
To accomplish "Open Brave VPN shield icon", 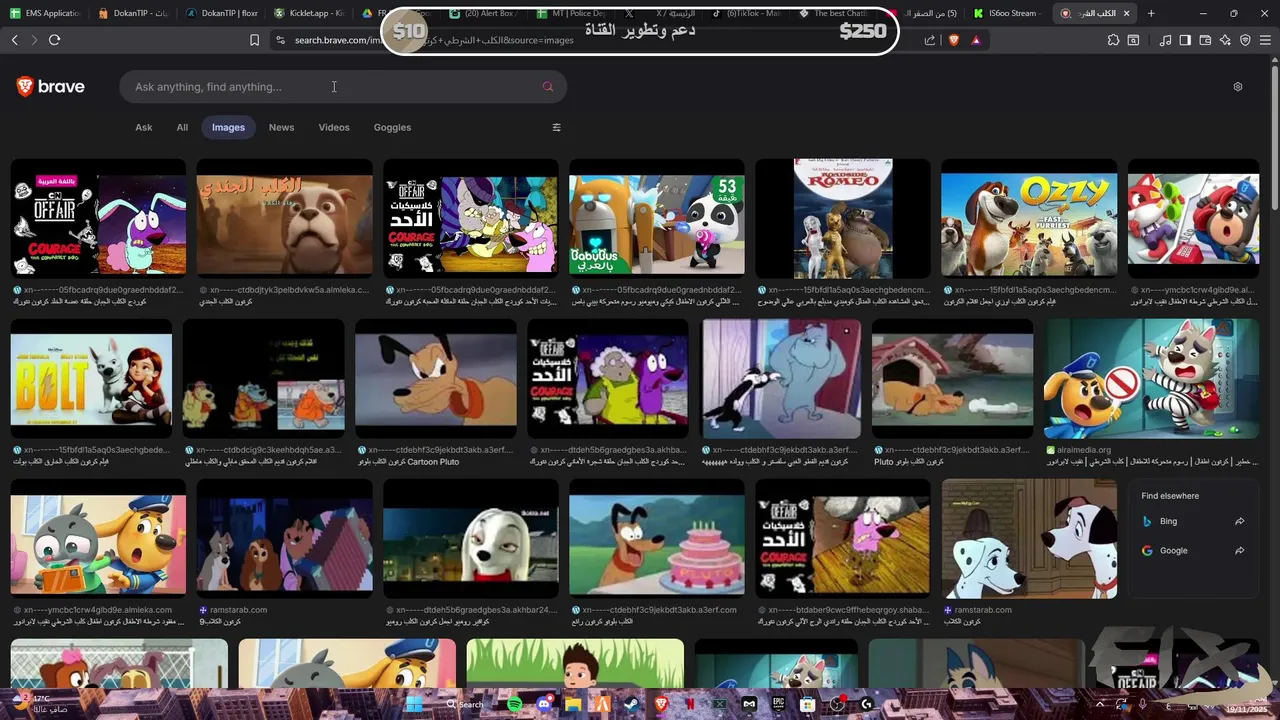I will click(x=1245, y=40).
